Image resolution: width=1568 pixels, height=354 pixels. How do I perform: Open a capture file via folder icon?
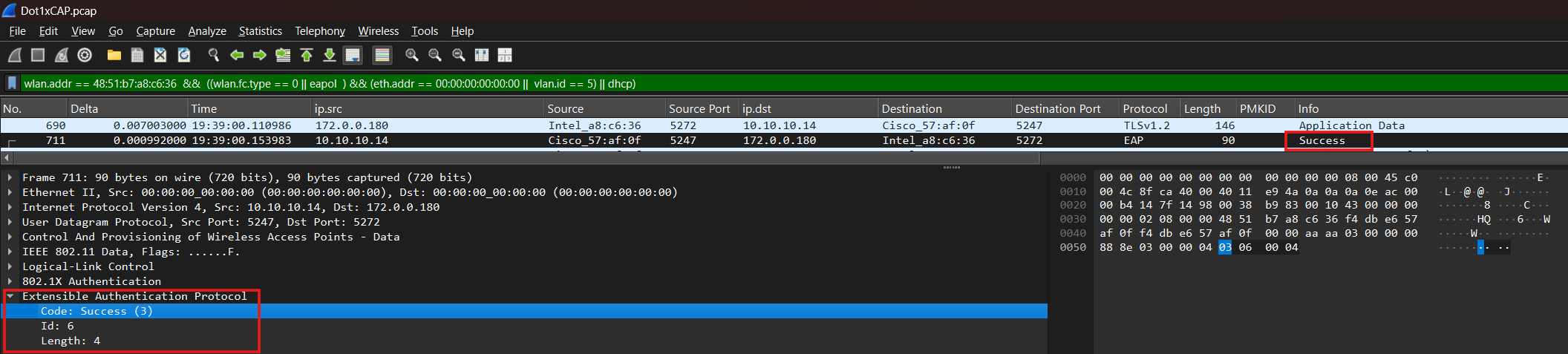[x=114, y=55]
